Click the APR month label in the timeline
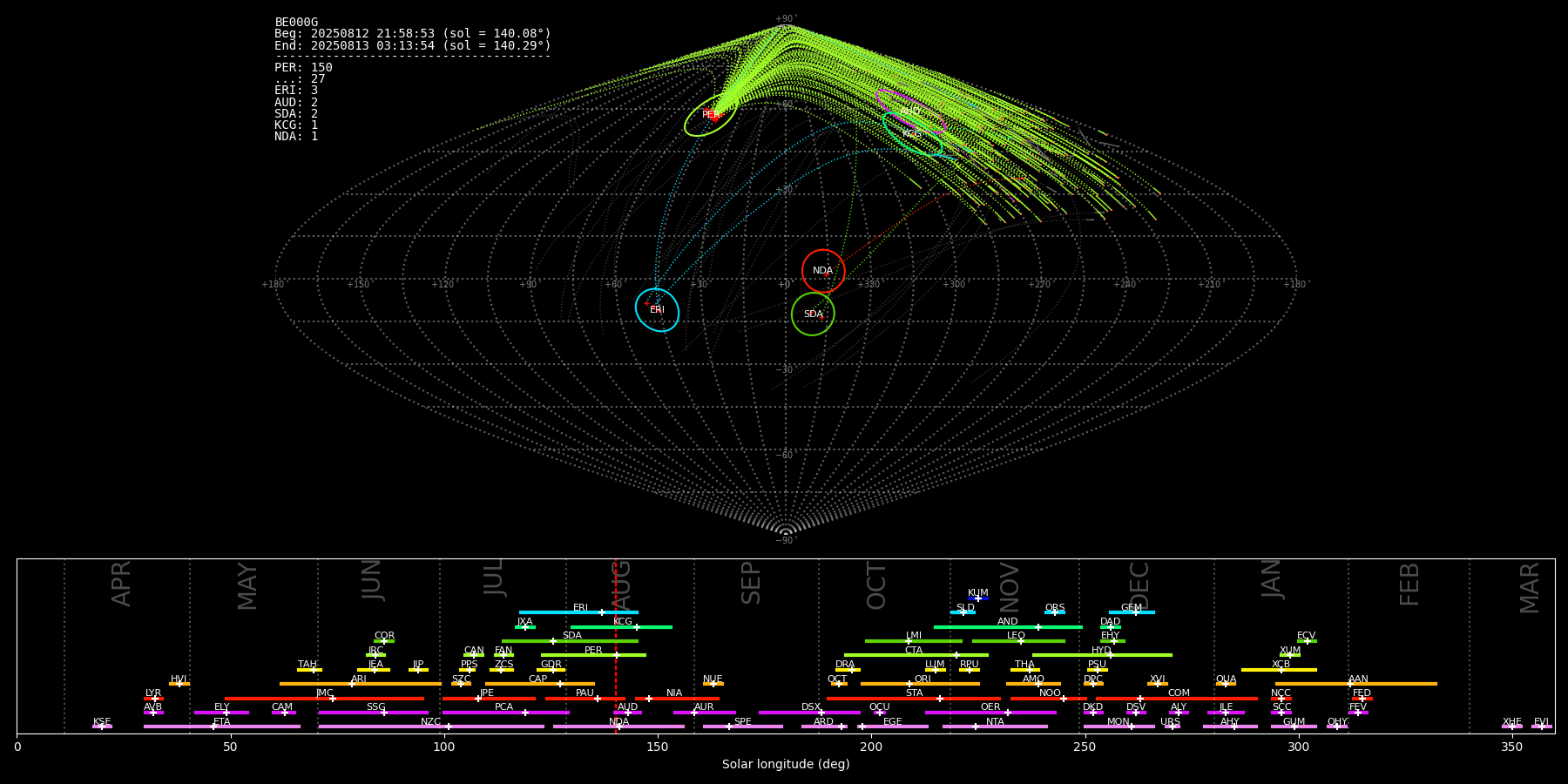This screenshot has width=1568, height=784. [x=121, y=584]
